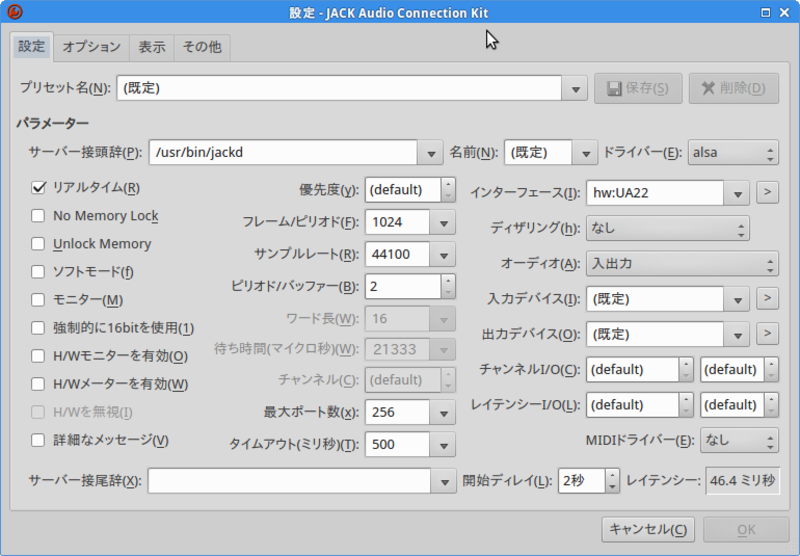Viewport: 800px width, 556px height.
Task: Click the 削除(D) delete preset button
Action: click(734, 88)
